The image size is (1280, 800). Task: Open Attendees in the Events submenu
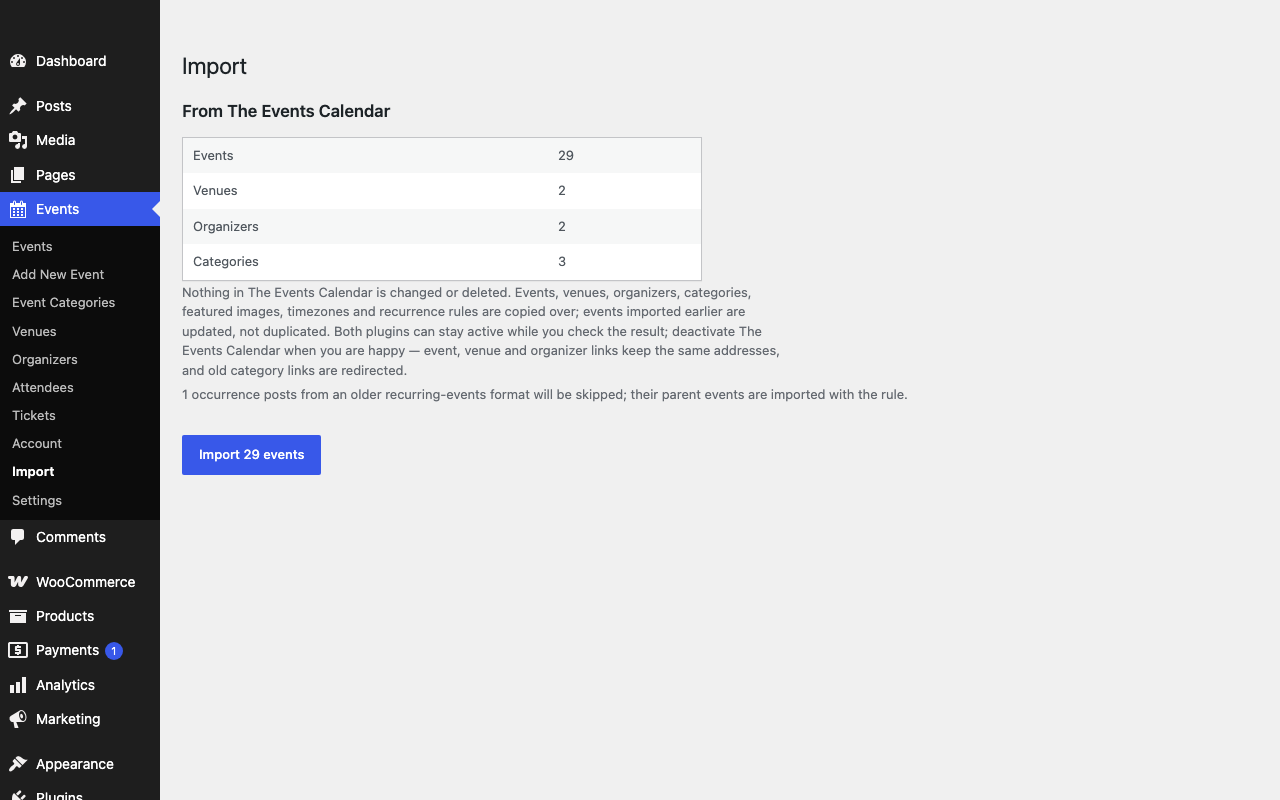coord(43,387)
